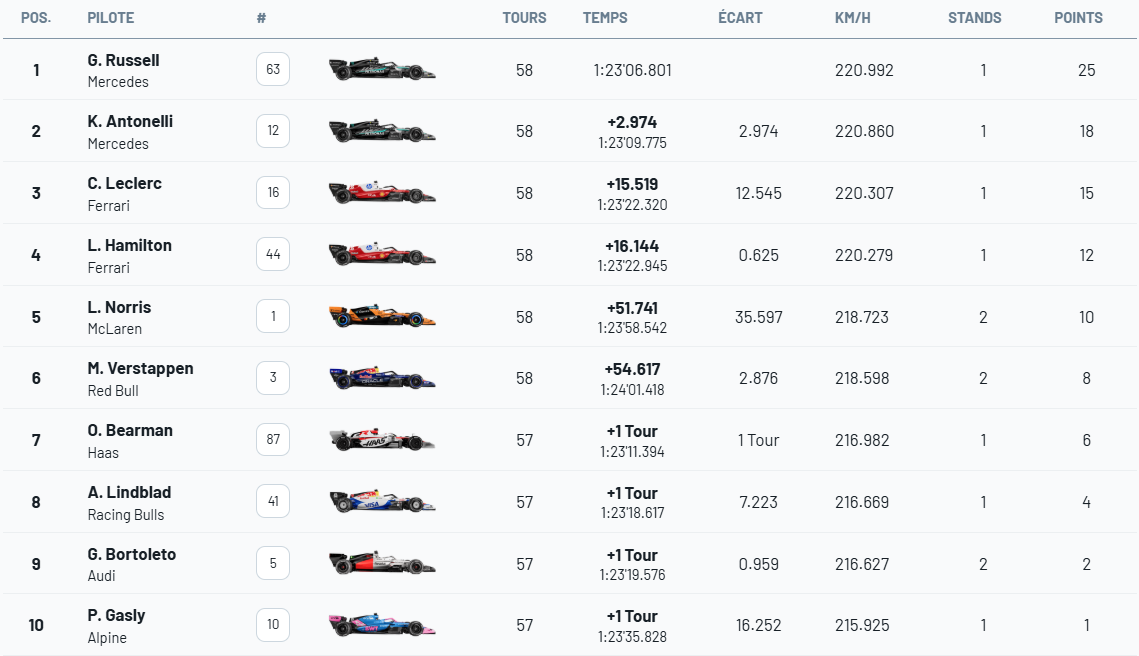The width and height of the screenshot is (1139, 656).
Task: Sort by the TEMPS column header
Action: 605,18
